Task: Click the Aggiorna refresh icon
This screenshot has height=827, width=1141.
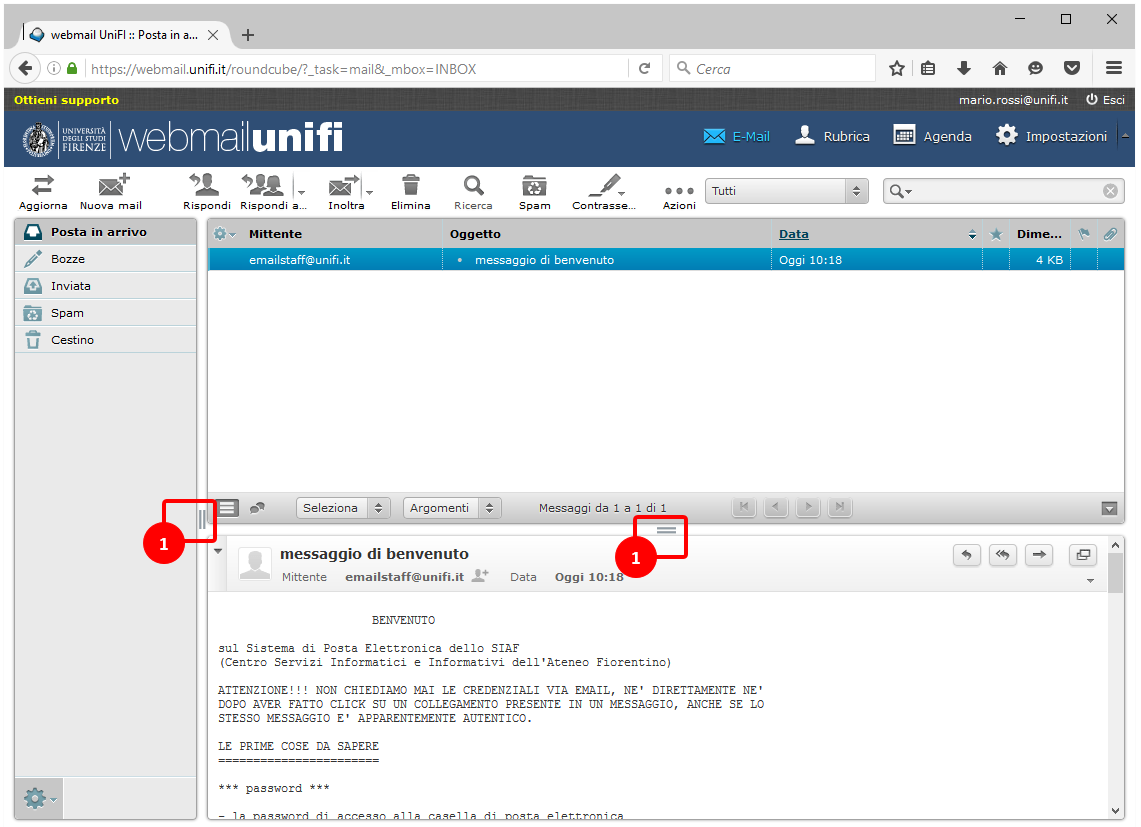Action: (x=43, y=186)
